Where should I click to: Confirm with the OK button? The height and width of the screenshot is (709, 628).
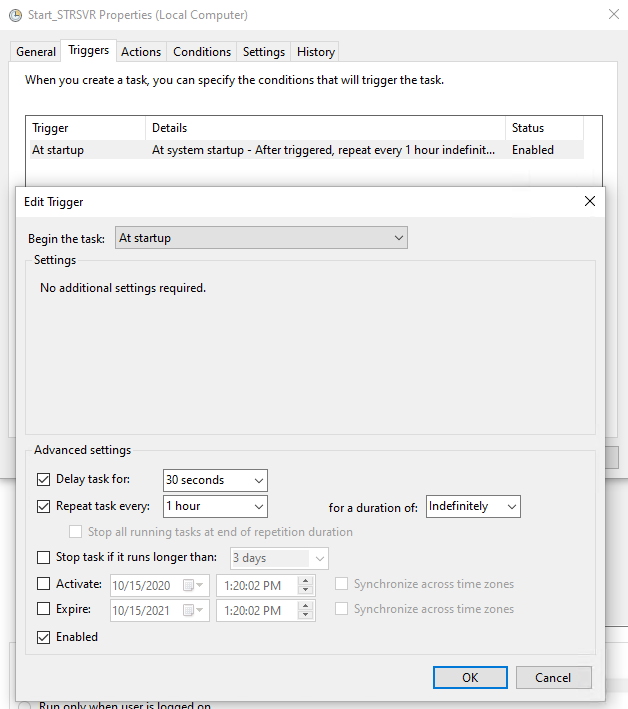click(470, 677)
